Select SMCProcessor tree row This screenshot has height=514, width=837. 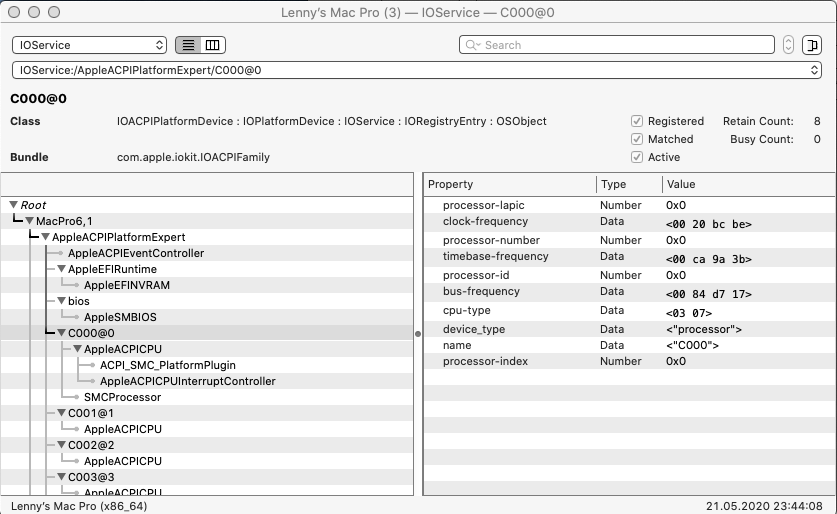click(207, 397)
